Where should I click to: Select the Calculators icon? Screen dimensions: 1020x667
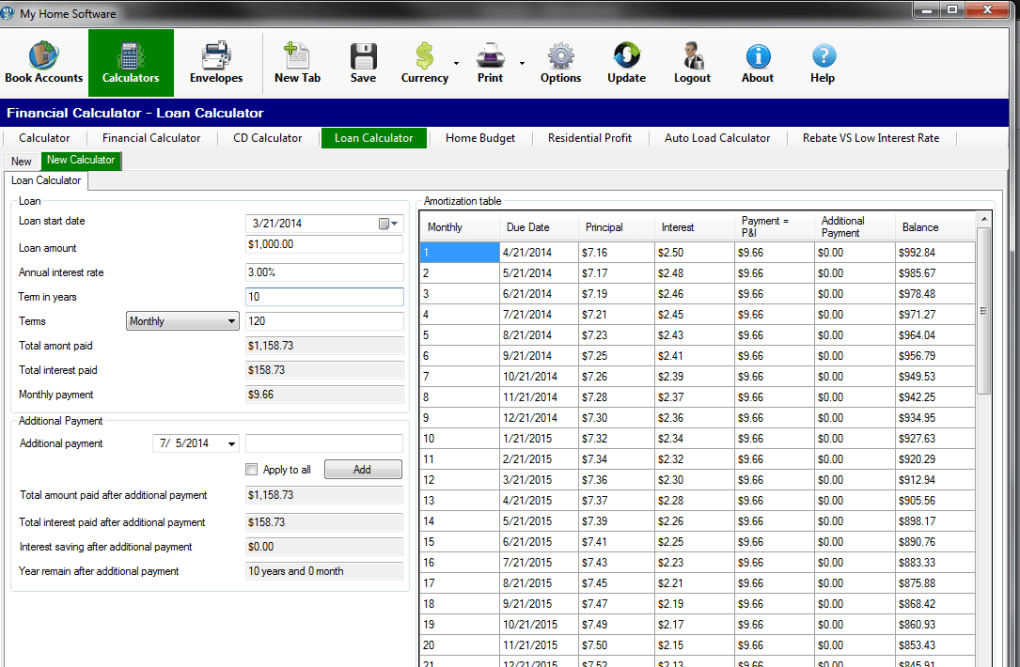click(130, 62)
